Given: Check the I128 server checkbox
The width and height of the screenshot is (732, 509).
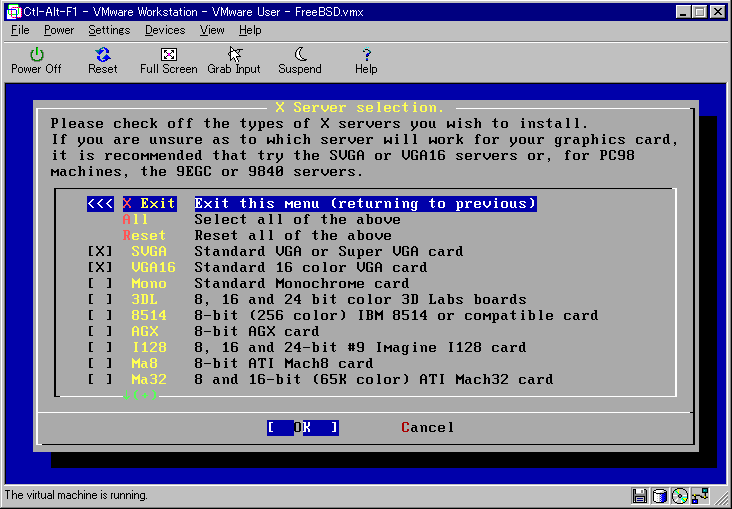Looking at the screenshot, I should pyautogui.click(x=100, y=347).
